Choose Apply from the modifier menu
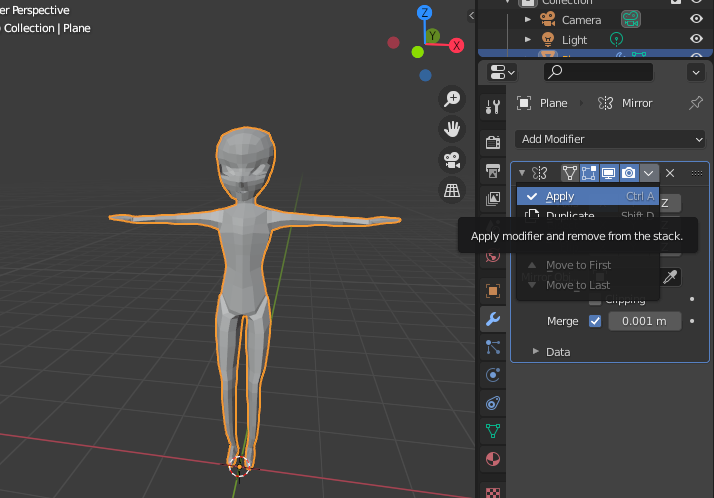The width and height of the screenshot is (714, 498). pos(588,196)
